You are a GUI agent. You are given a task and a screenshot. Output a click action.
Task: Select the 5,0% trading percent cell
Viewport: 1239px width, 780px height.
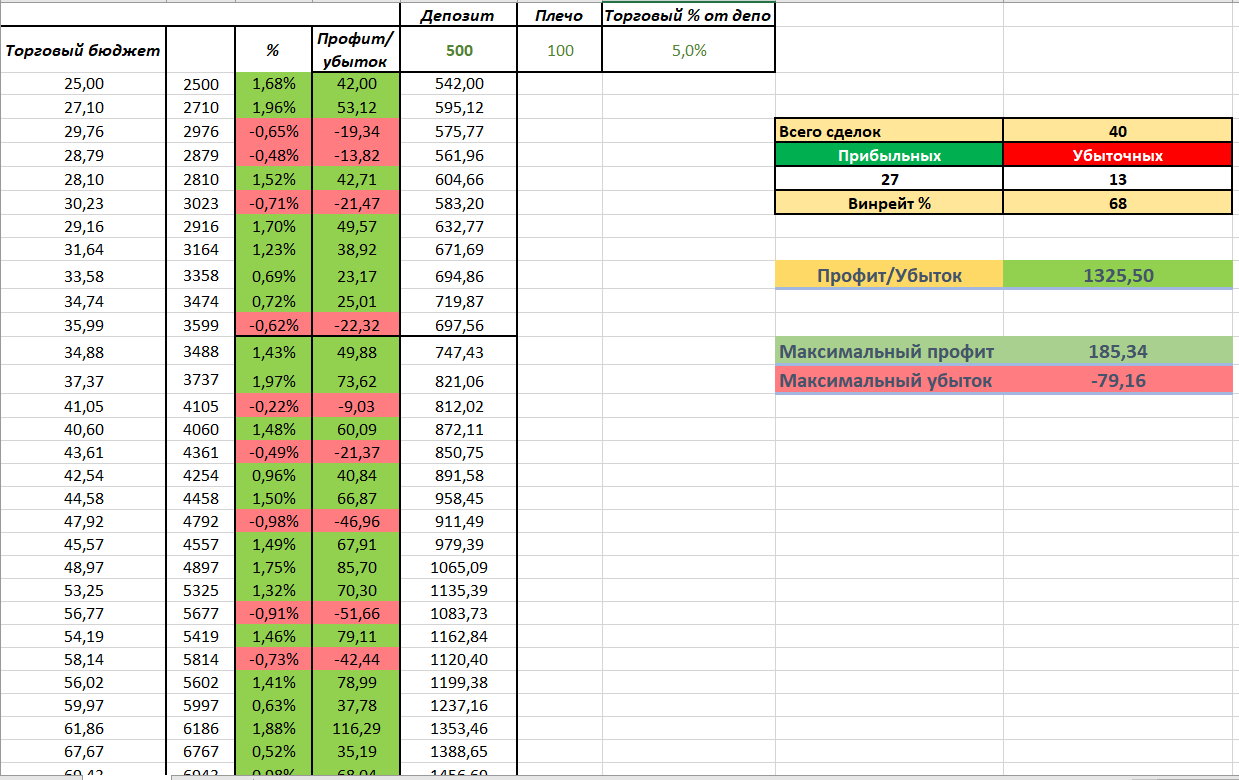tap(688, 50)
